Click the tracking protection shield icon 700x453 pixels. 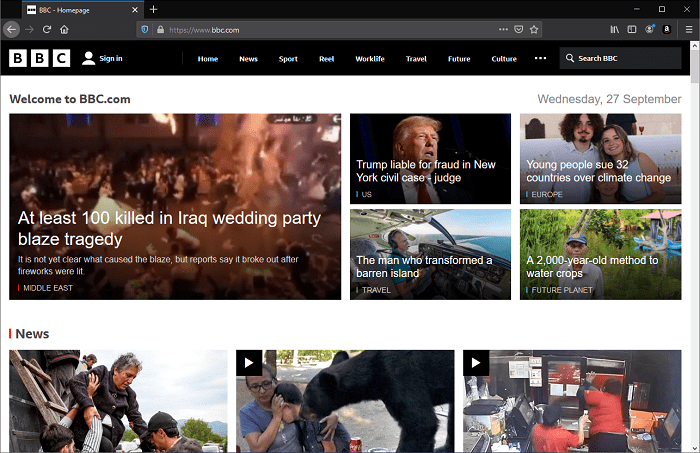(x=144, y=30)
